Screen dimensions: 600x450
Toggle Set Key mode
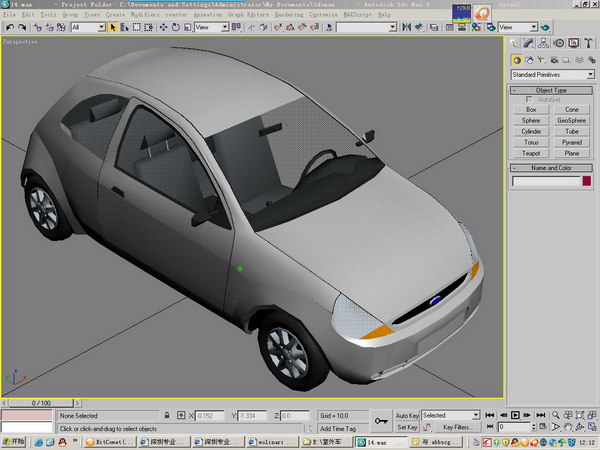point(407,427)
